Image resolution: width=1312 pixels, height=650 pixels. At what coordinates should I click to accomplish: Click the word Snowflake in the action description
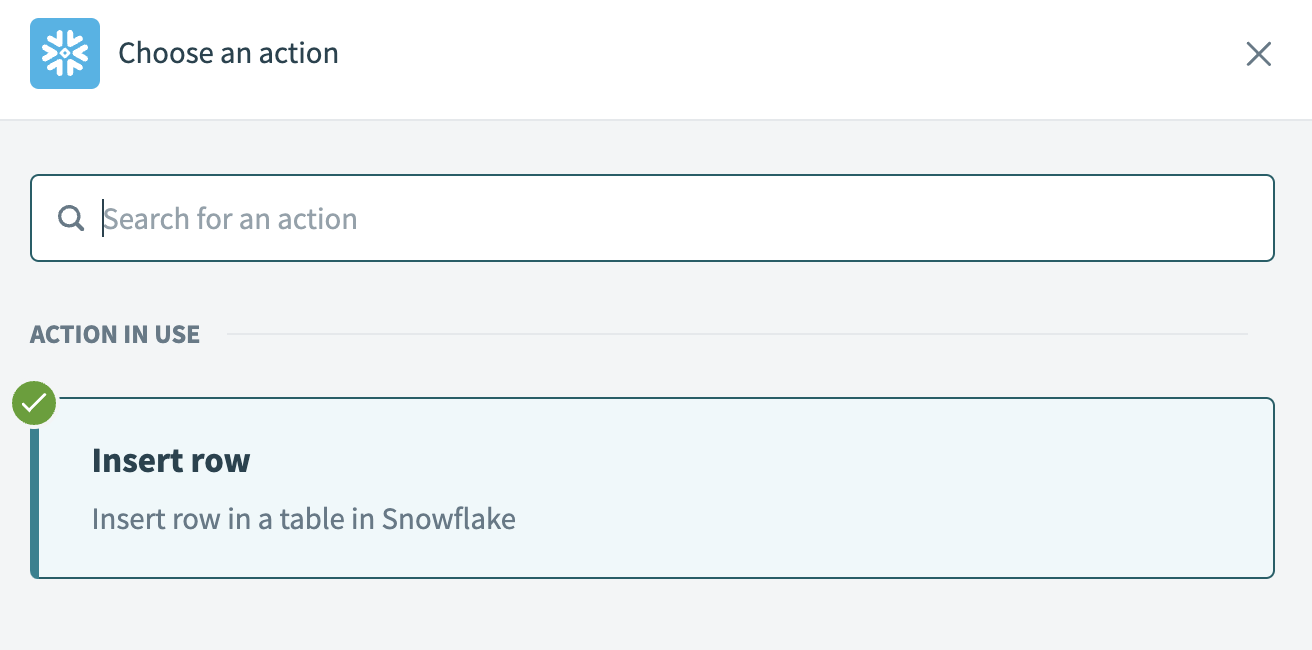point(449,519)
